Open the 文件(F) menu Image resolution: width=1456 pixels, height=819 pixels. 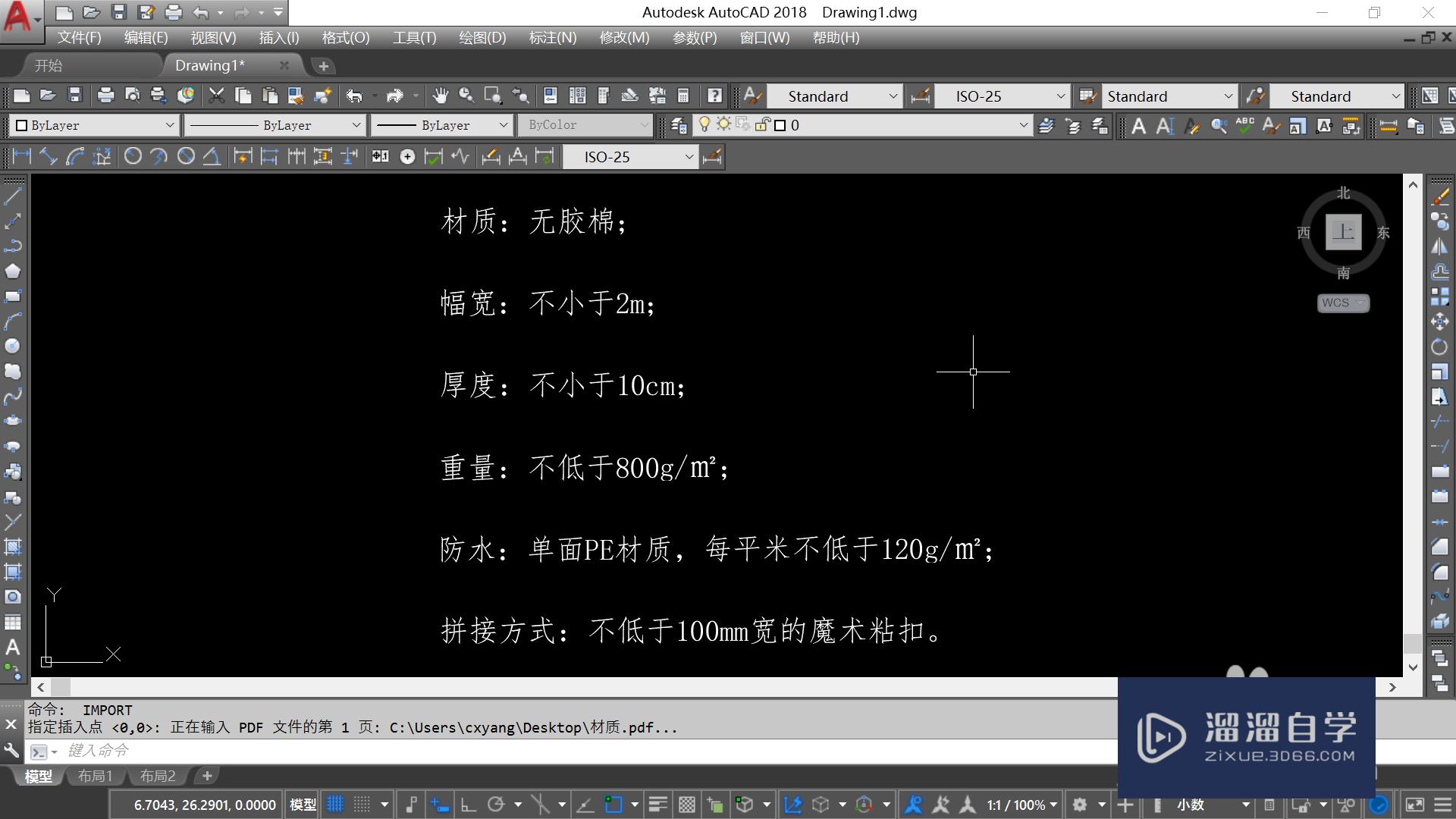[80, 37]
